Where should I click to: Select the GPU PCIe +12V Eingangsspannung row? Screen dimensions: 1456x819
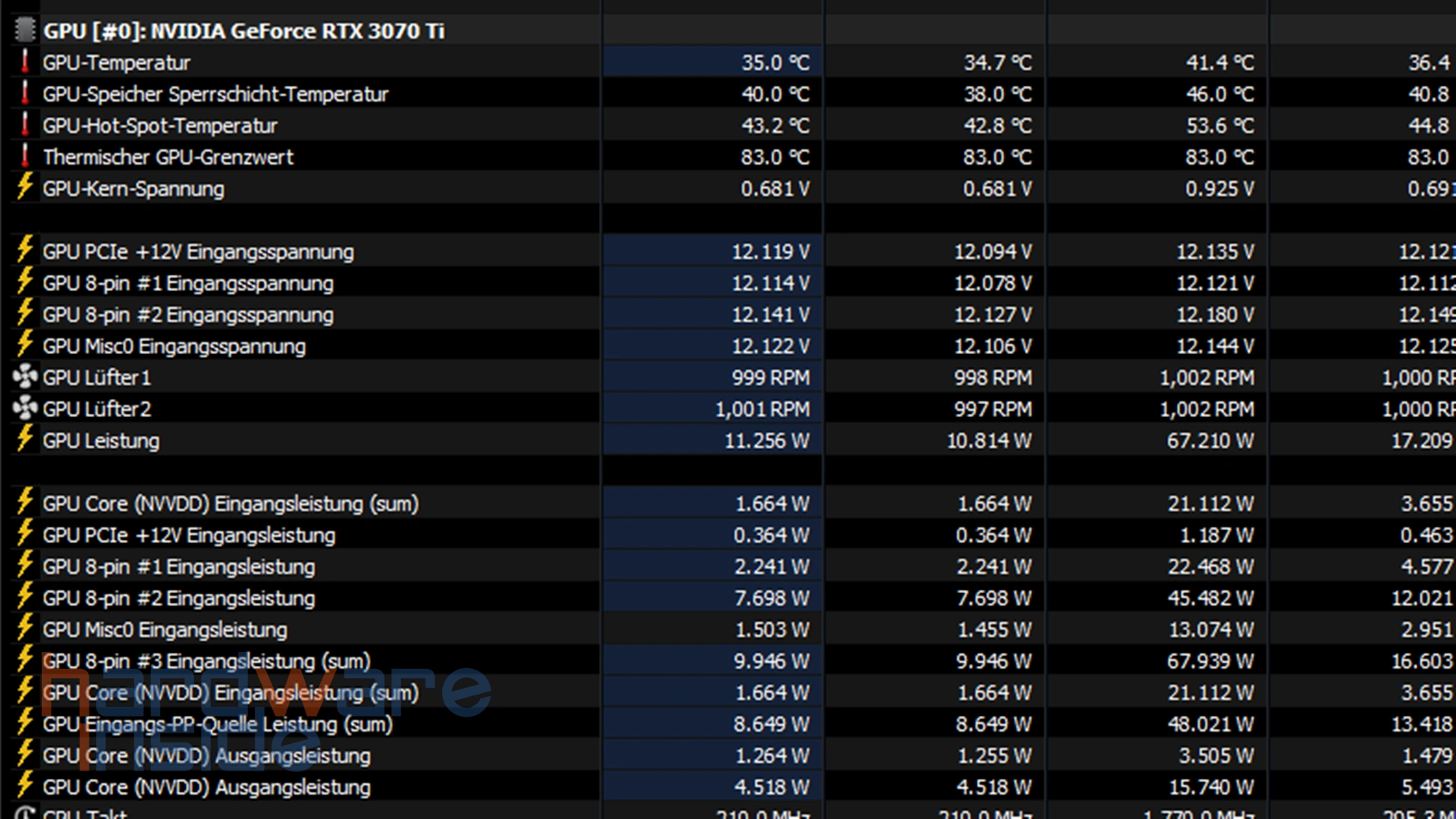198,252
